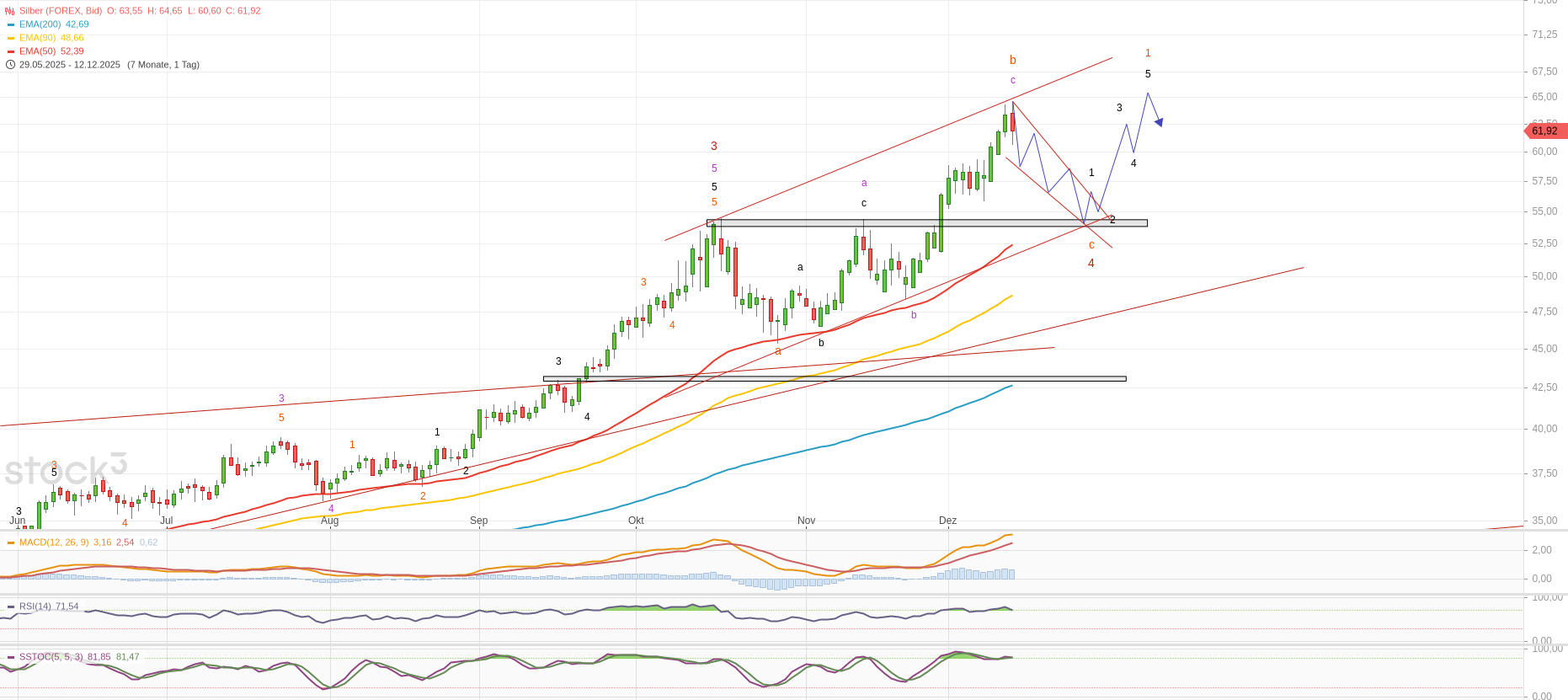
Task: Click the orange MACD legend dash
Action: (11, 542)
